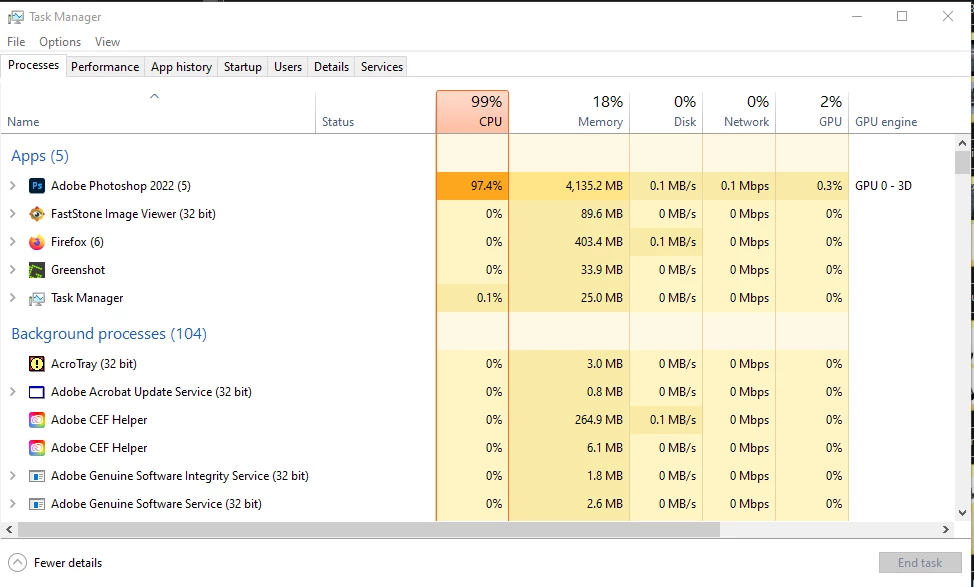Sort by the CPU column header
The width and height of the screenshot is (974, 587).
click(472, 112)
